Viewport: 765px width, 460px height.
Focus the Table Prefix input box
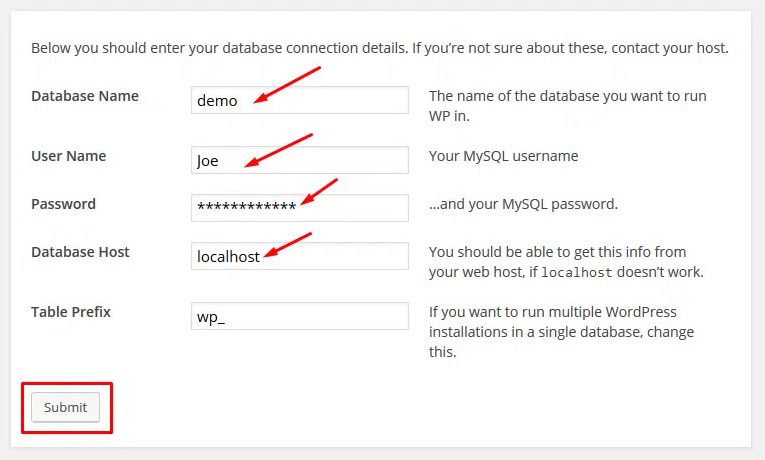(x=299, y=316)
